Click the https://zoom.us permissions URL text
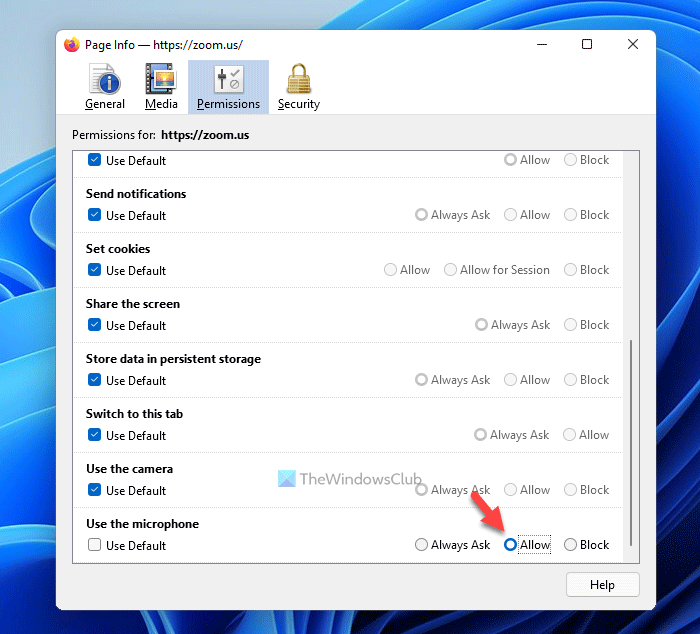 [205, 135]
